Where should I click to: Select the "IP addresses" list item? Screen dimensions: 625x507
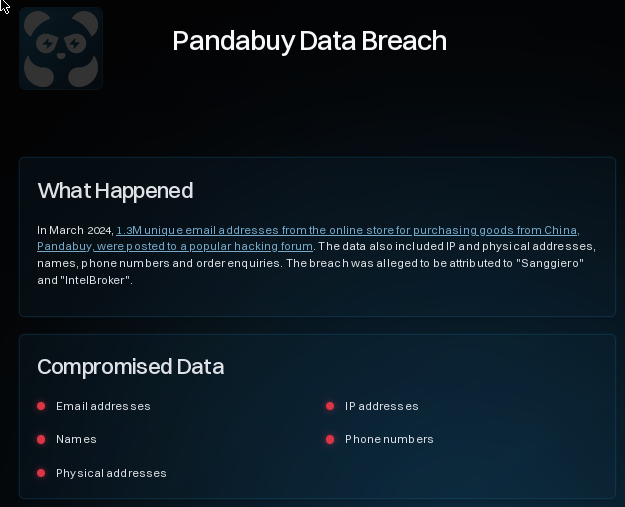pyautogui.click(x=381, y=406)
